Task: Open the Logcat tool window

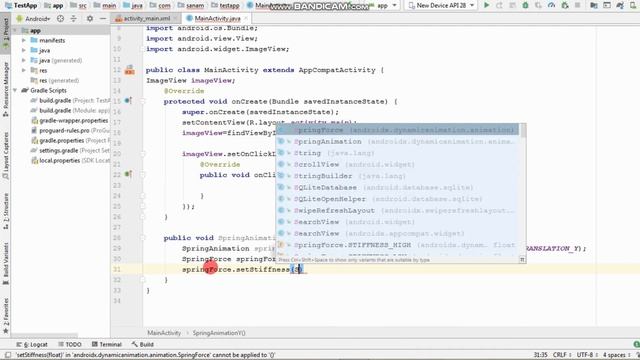Action: [32, 344]
